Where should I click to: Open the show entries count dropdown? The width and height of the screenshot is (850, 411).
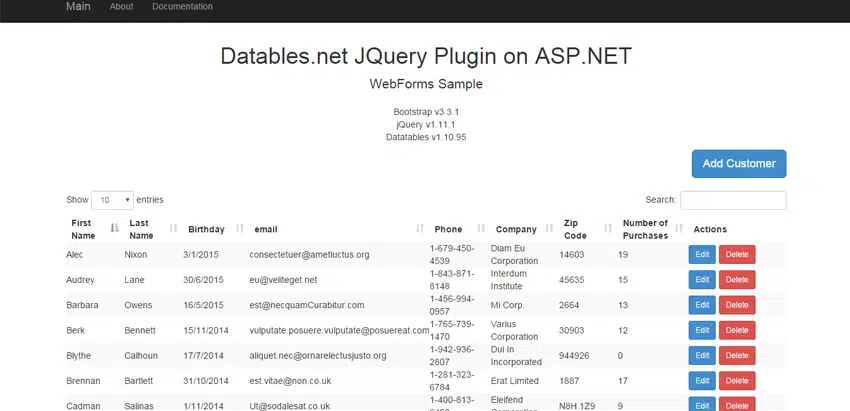coord(112,200)
